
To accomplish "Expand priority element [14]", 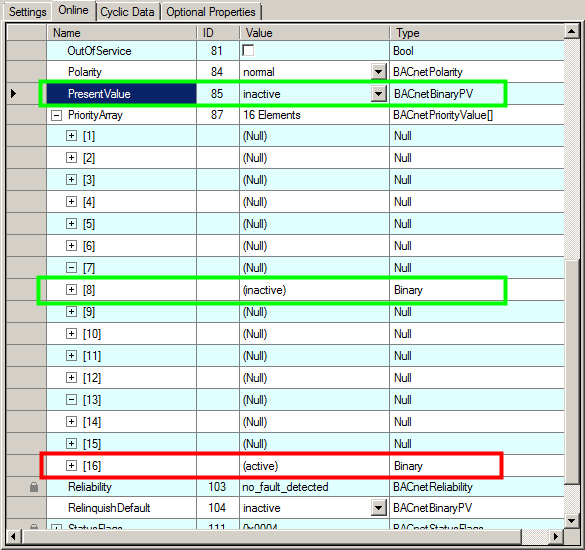I will click(71, 422).
